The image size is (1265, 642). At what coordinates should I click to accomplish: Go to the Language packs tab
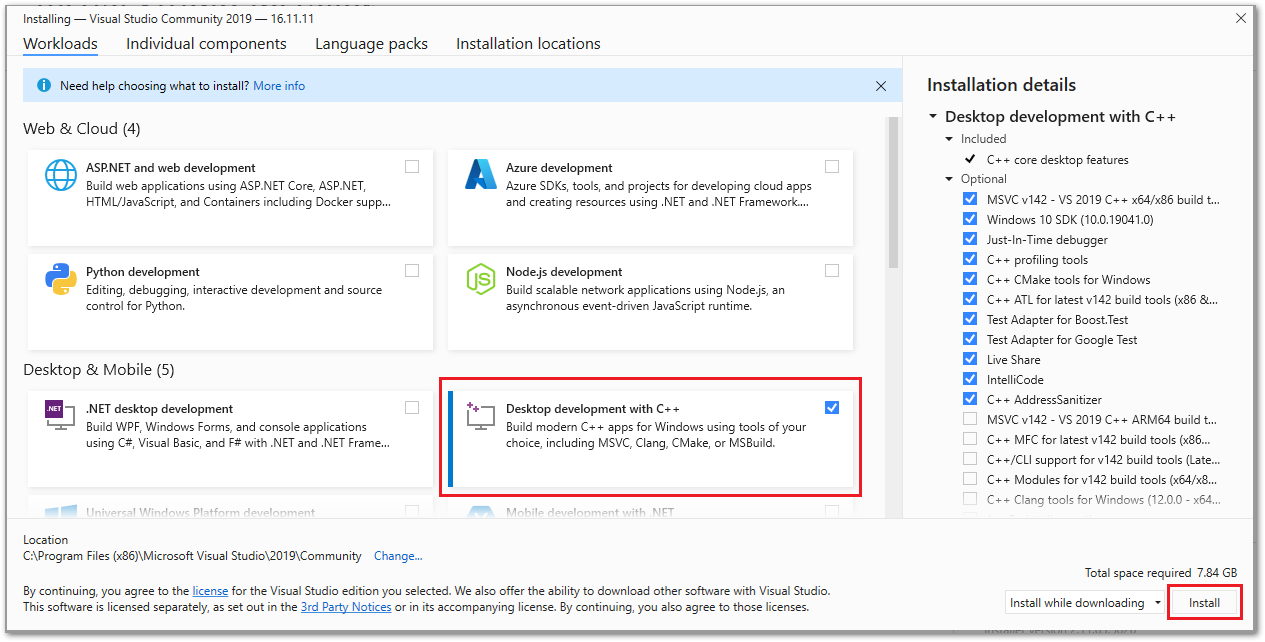click(371, 44)
